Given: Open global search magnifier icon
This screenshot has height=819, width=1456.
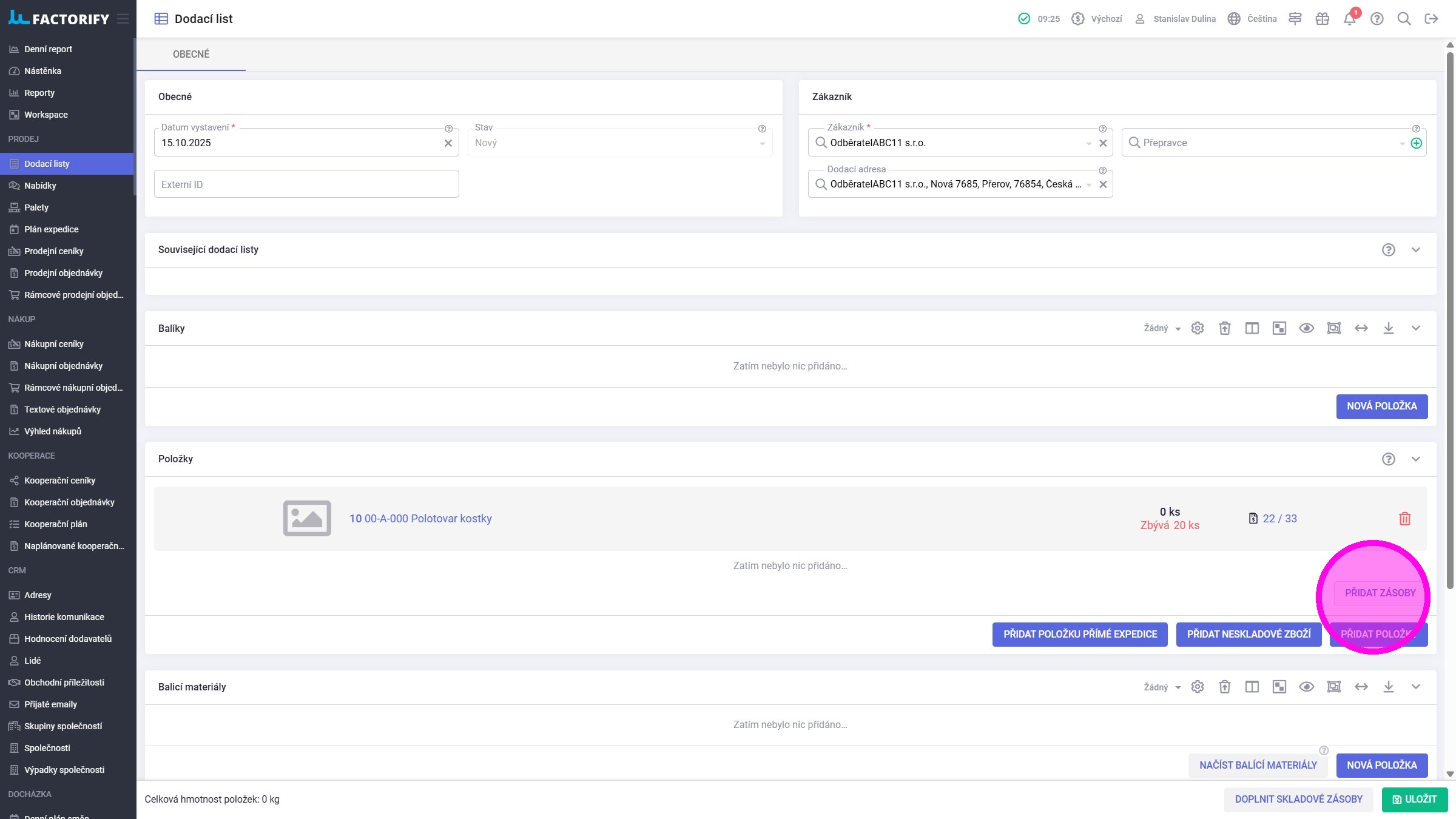Looking at the screenshot, I should click(1404, 19).
